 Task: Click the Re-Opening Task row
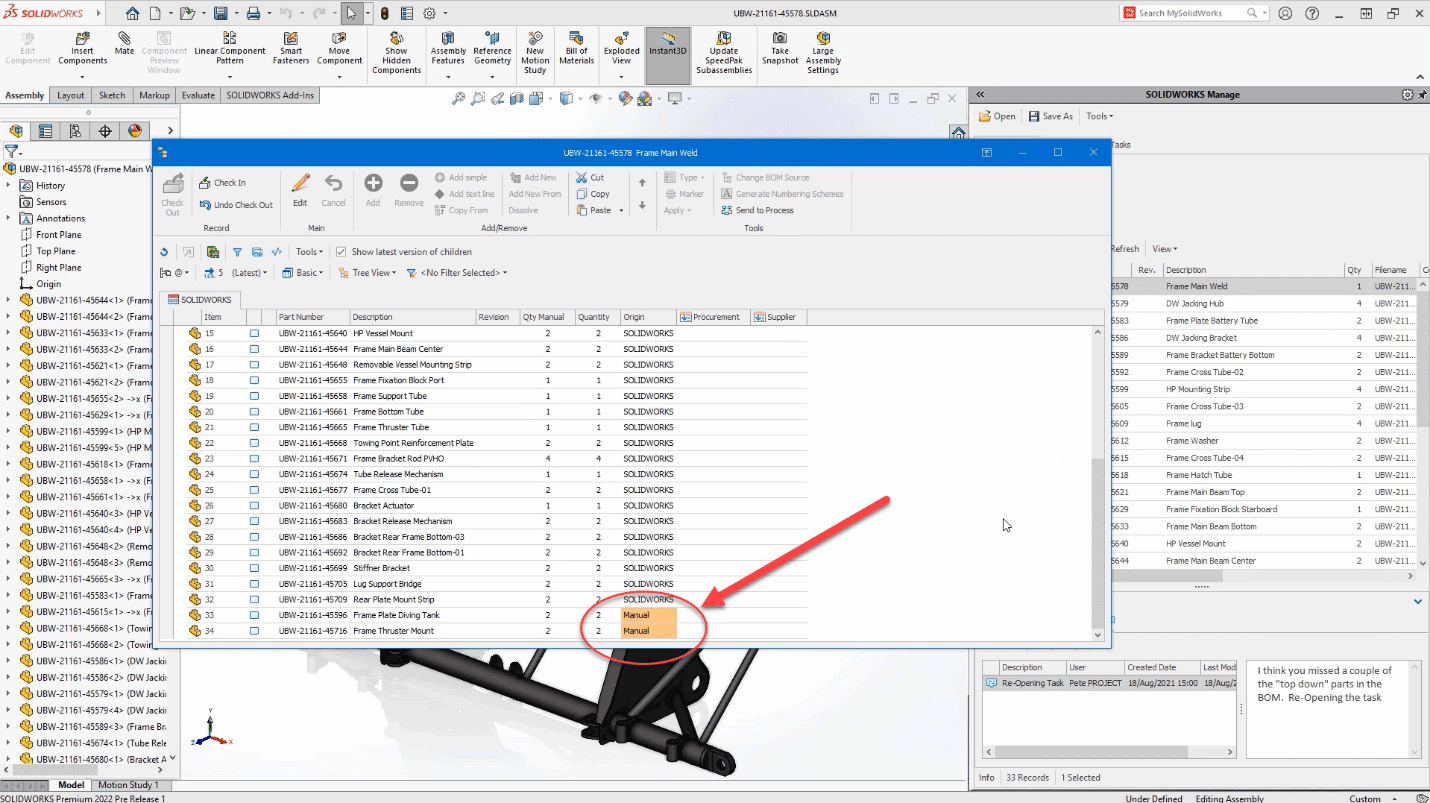[1108, 683]
